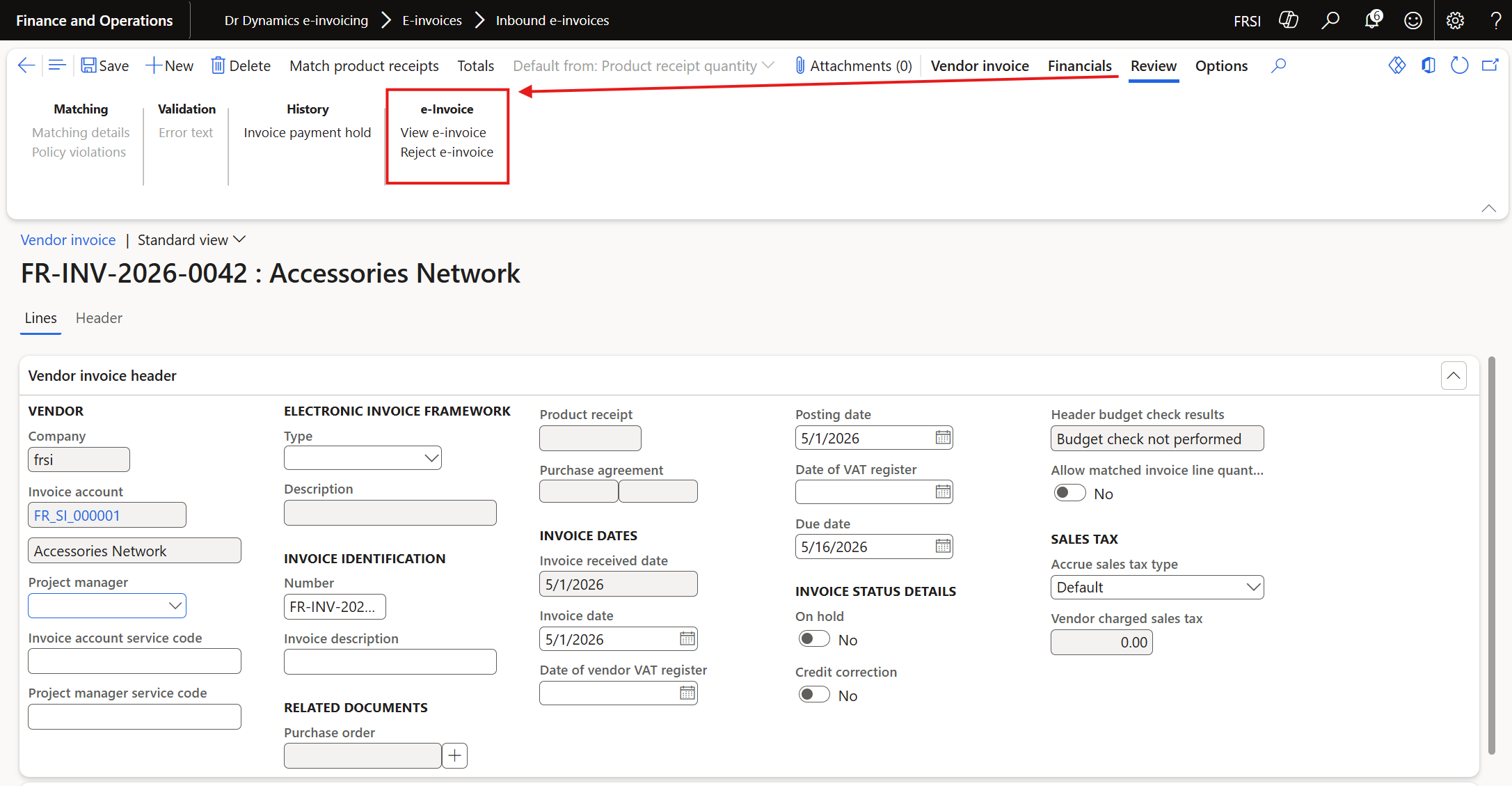Click global search magnifier in top bar
This screenshot has width=1512, height=786.
(1330, 20)
